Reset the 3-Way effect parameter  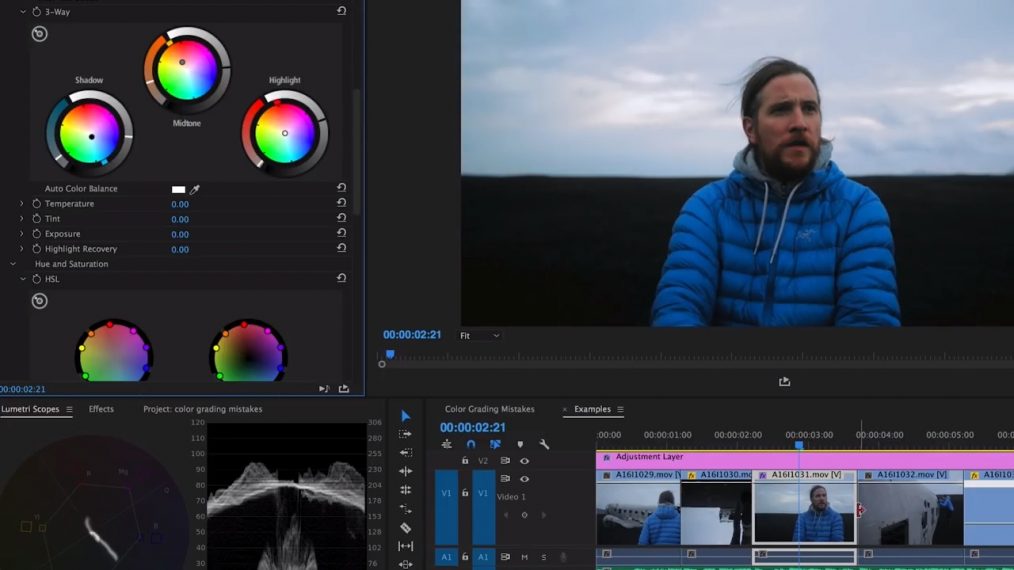click(341, 11)
